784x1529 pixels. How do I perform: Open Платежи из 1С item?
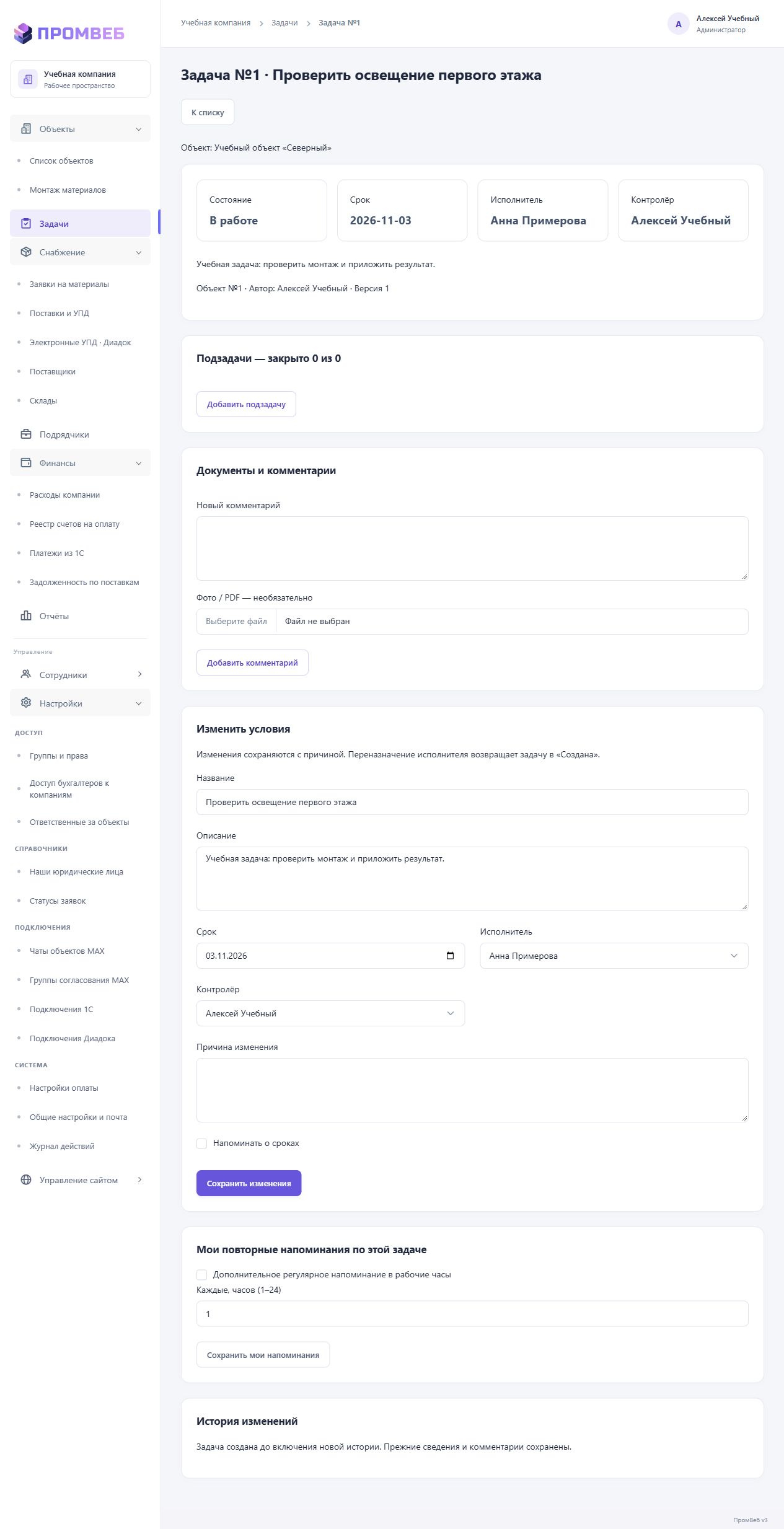57,553
